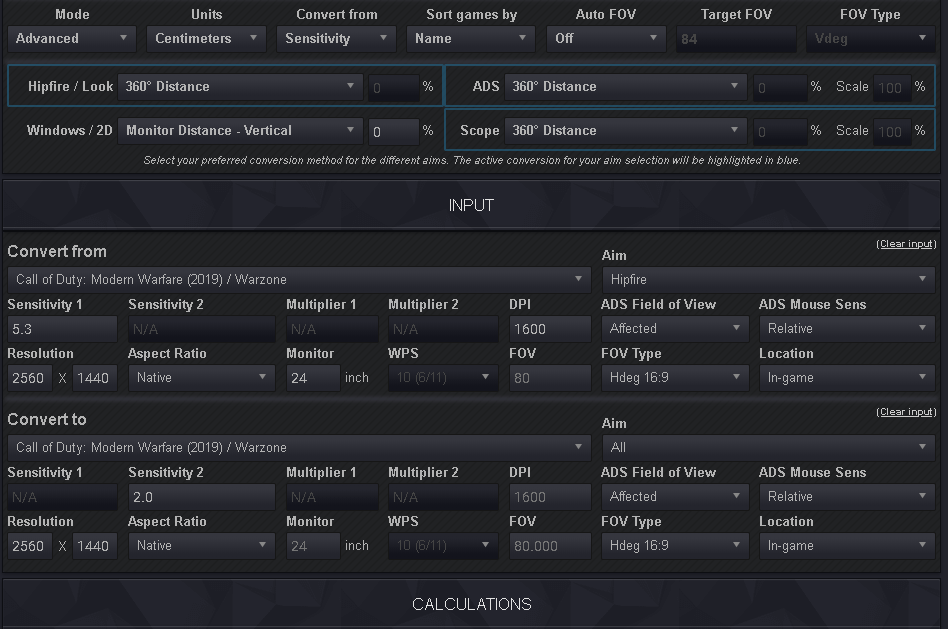948x629 pixels.
Task: Open the Convert from dropdown showing Sensitivity
Action: 336,39
